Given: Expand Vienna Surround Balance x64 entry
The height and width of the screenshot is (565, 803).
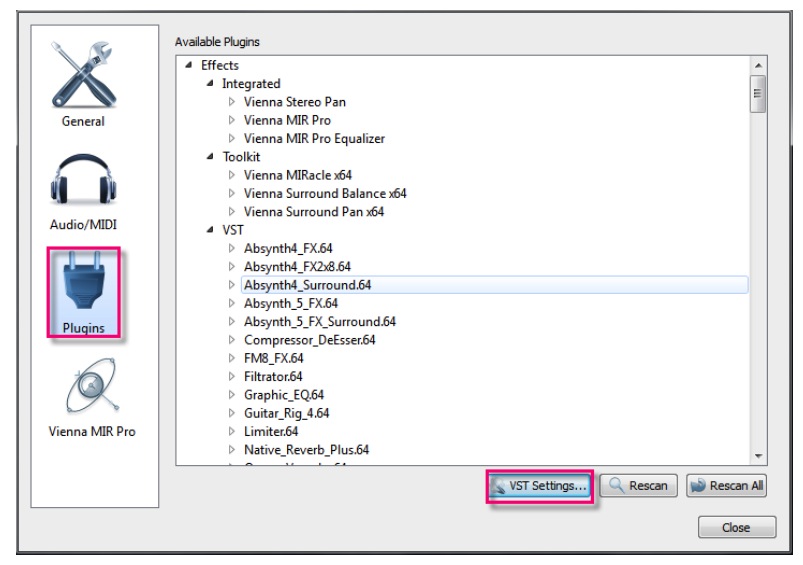Looking at the screenshot, I should pos(231,193).
